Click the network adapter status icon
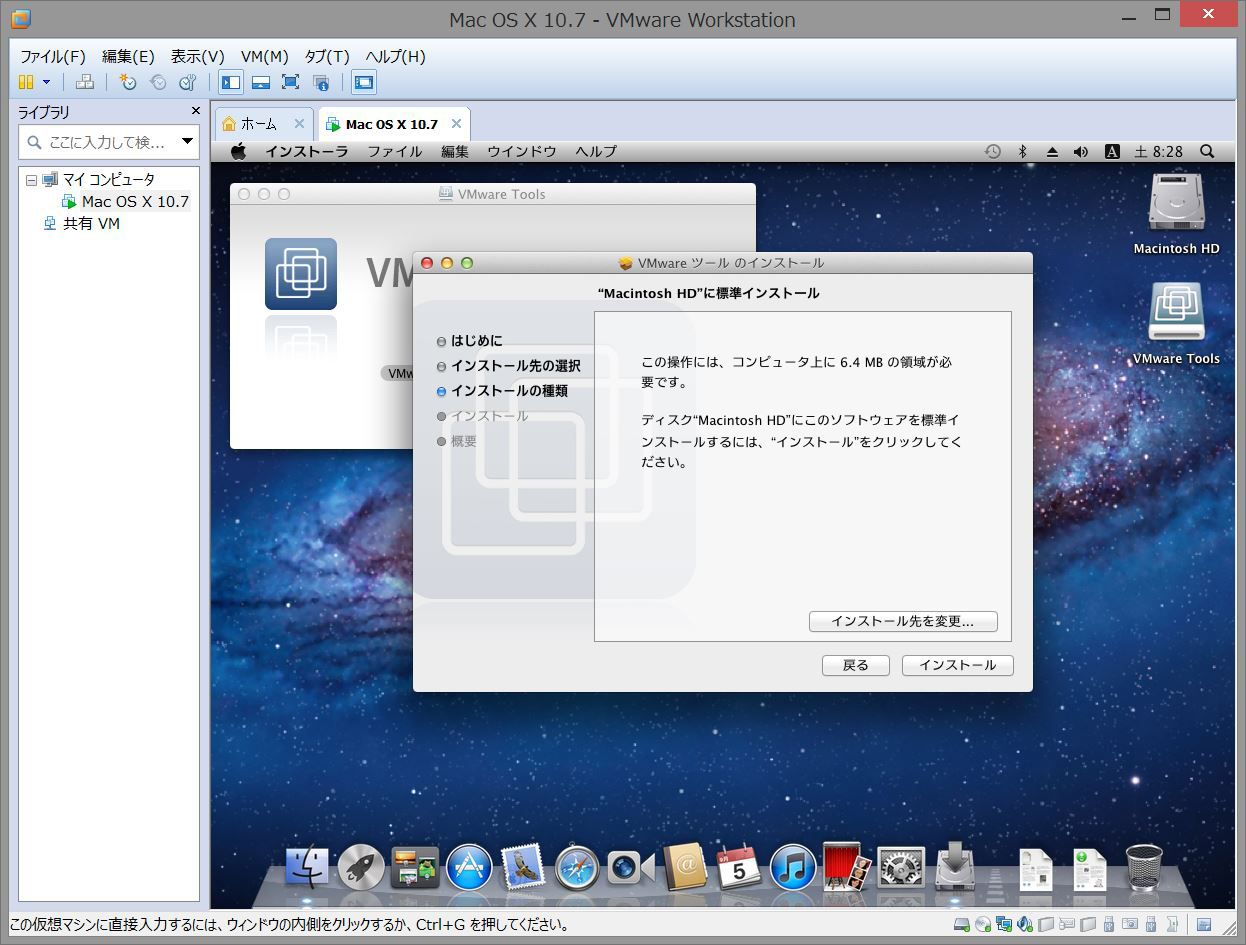Screen dimensions: 1246x945 (1004, 924)
